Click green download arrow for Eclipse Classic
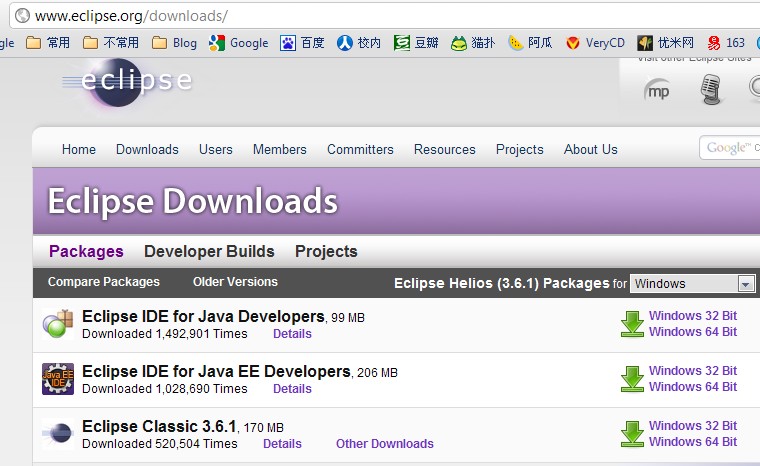The height and width of the screenshot is (466, 760). pyautogui.click(x=632, y=434)
